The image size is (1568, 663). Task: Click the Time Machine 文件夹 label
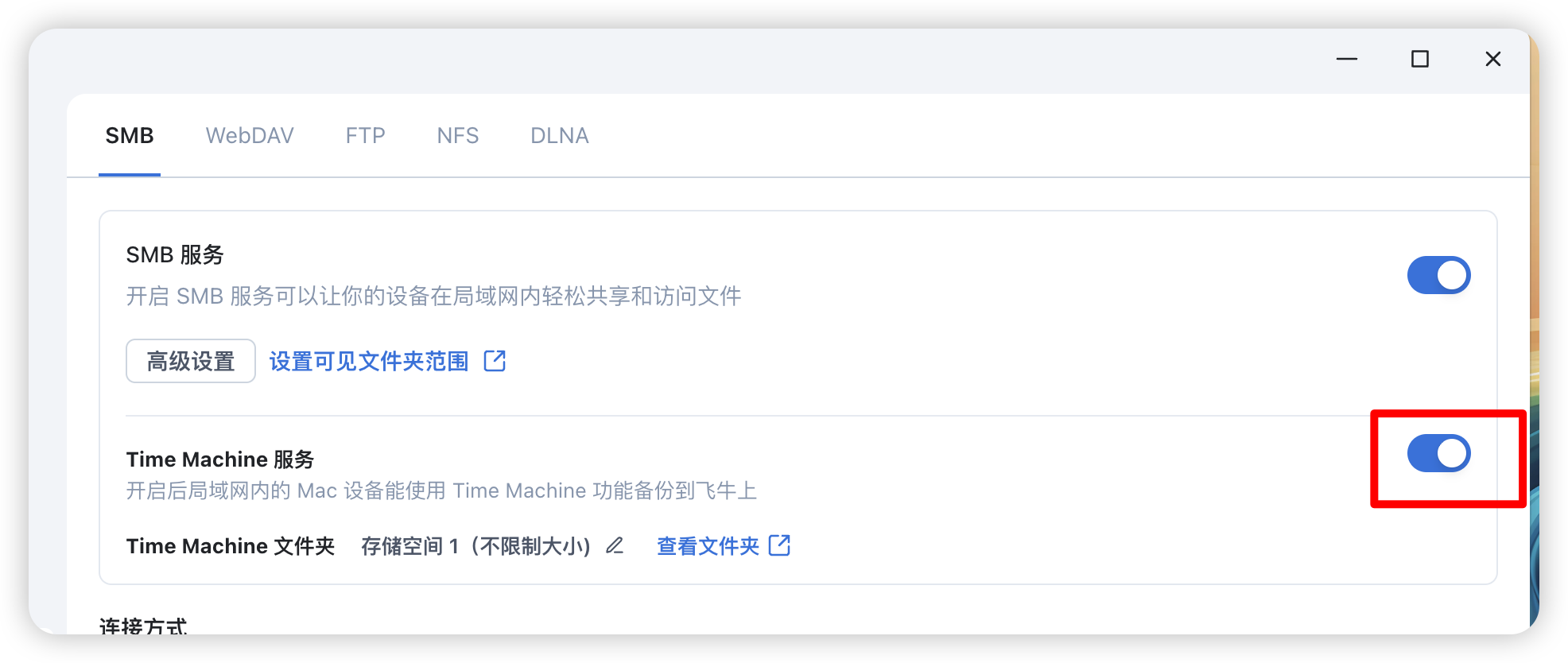point(231,546)
